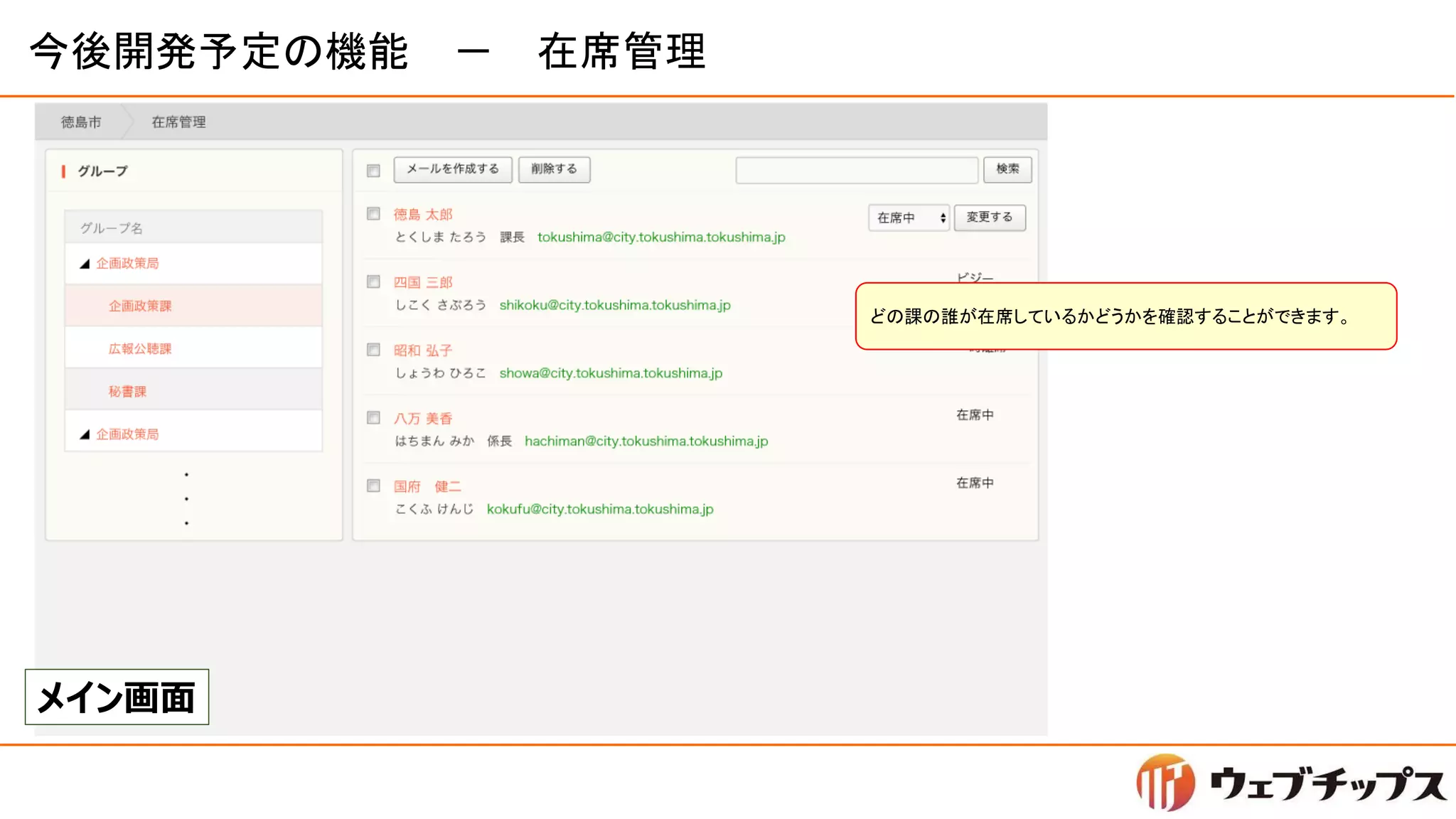
Task: Click the 係長 title text
Action: click(499, 441)
